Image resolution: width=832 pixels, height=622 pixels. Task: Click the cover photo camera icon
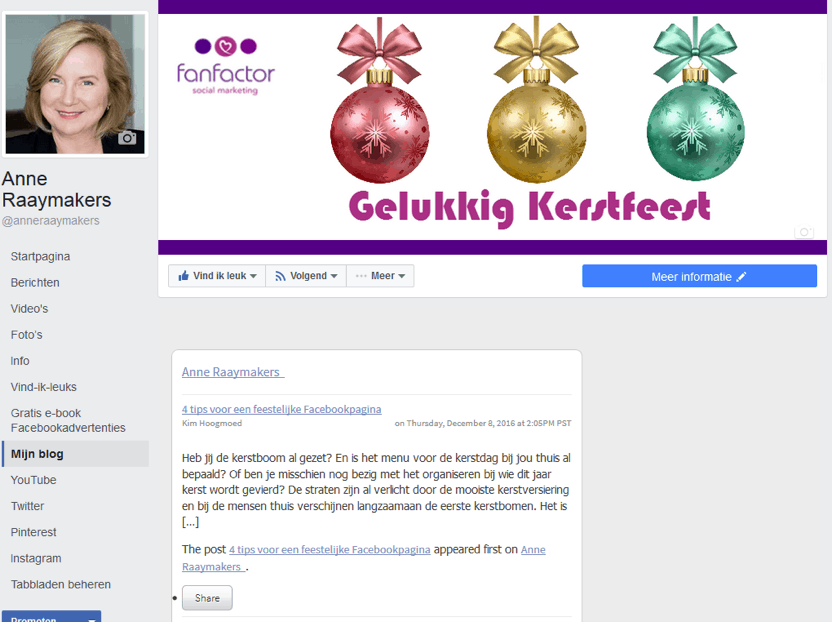[804, 232]
